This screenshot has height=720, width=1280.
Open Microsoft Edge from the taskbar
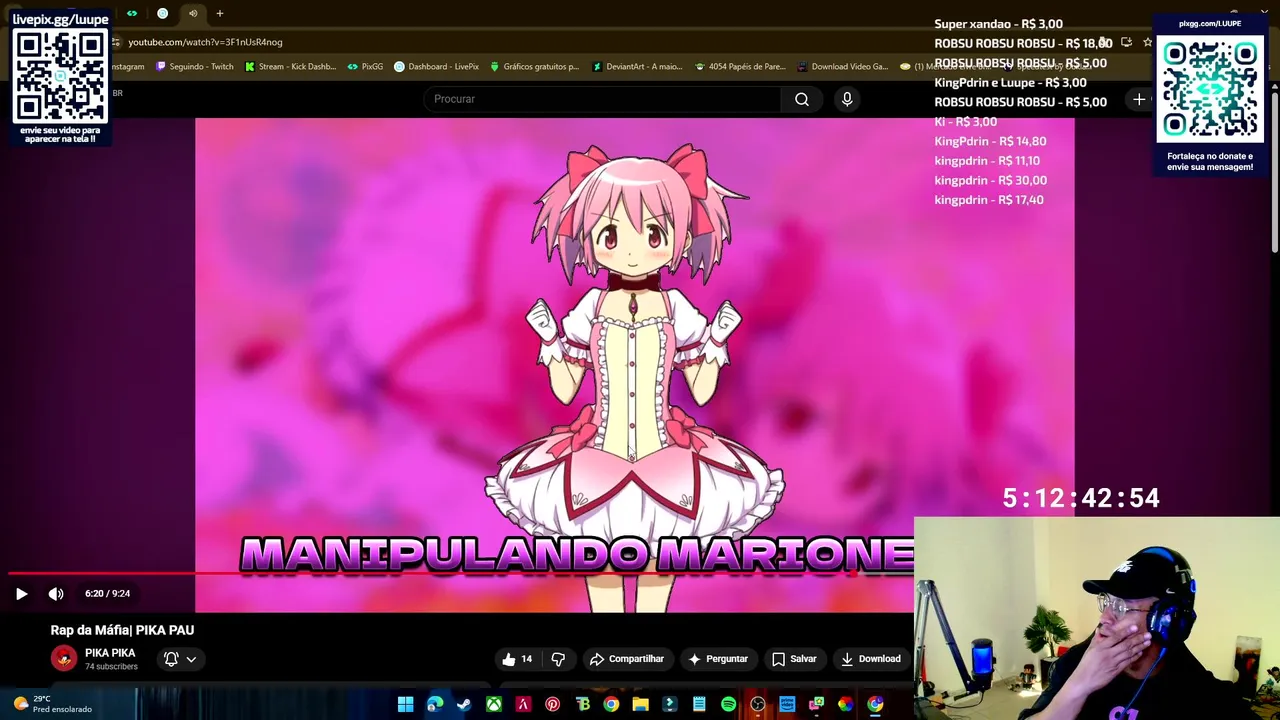click(435, 705)
